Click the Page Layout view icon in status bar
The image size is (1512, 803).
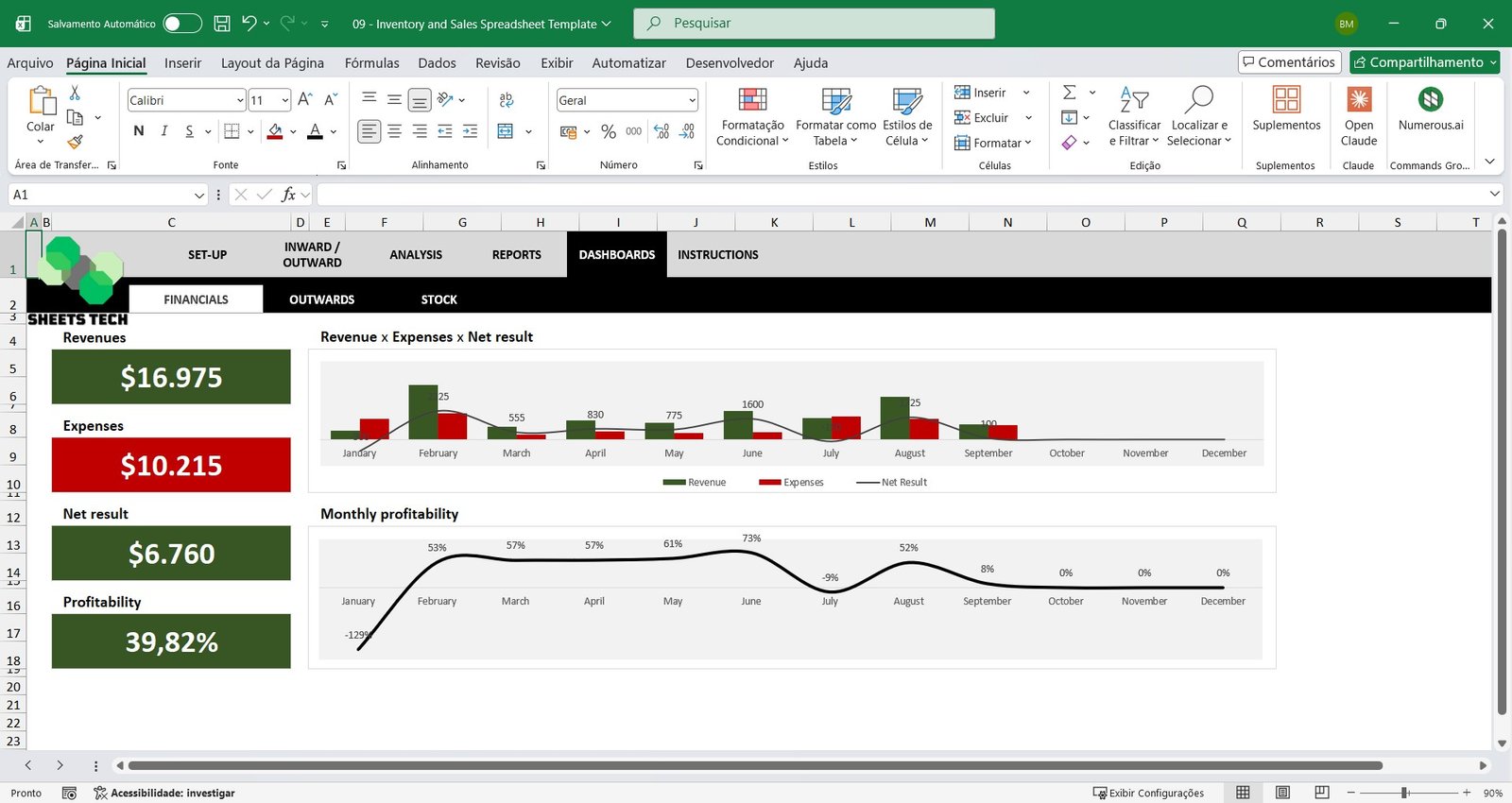[x=1282, y=793]
